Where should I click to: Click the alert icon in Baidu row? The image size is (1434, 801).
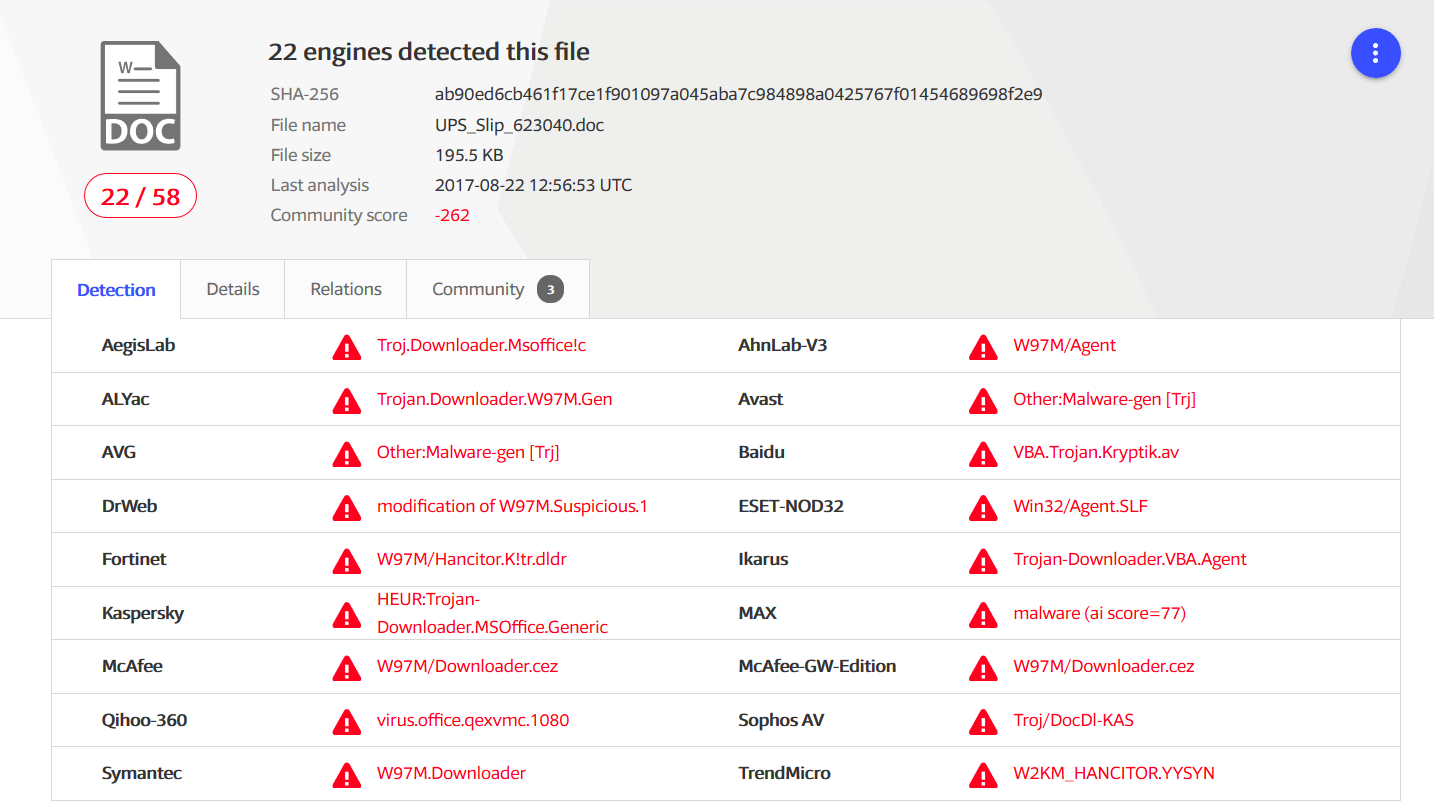983,454
